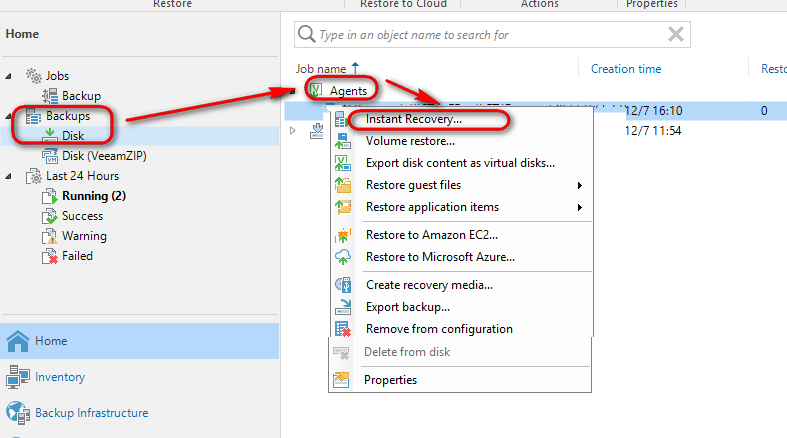The height and width of the screenshot is (438, 787).
Task: Click the Volume restore icon
Action: [343, 141]
